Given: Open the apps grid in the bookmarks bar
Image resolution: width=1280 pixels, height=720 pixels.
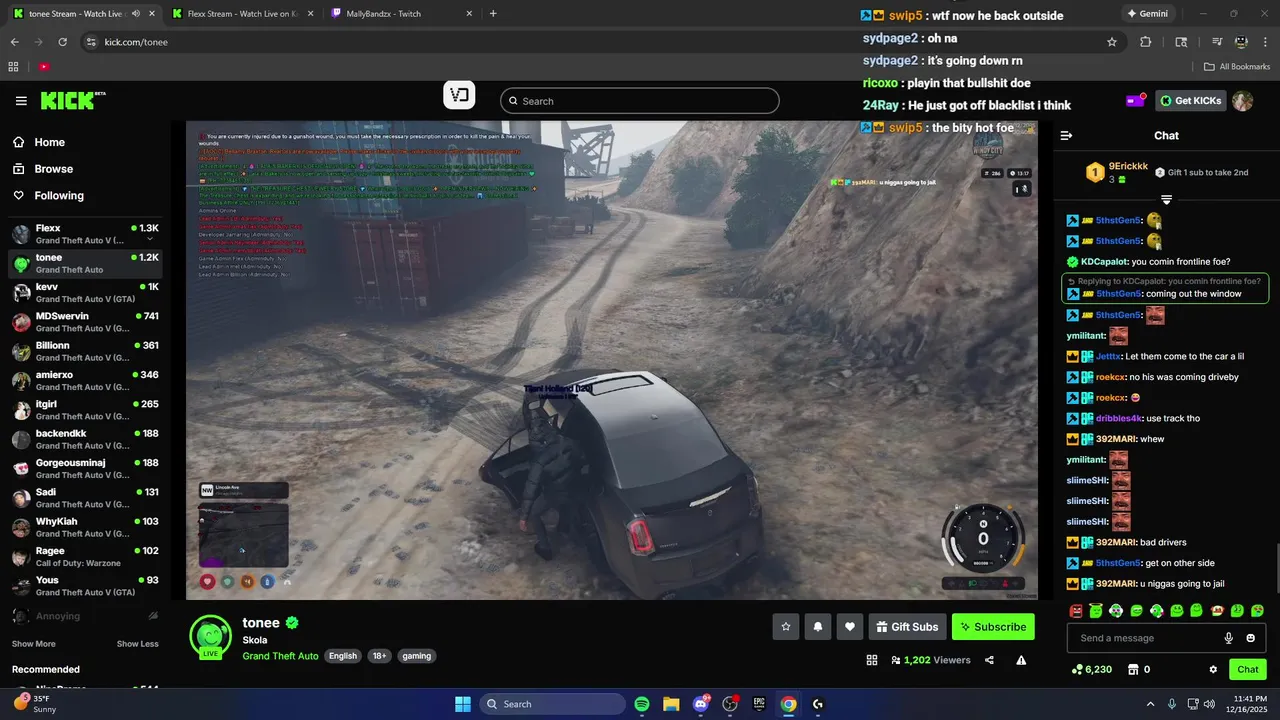Looking at the screenshot, I should click(14, 66).
